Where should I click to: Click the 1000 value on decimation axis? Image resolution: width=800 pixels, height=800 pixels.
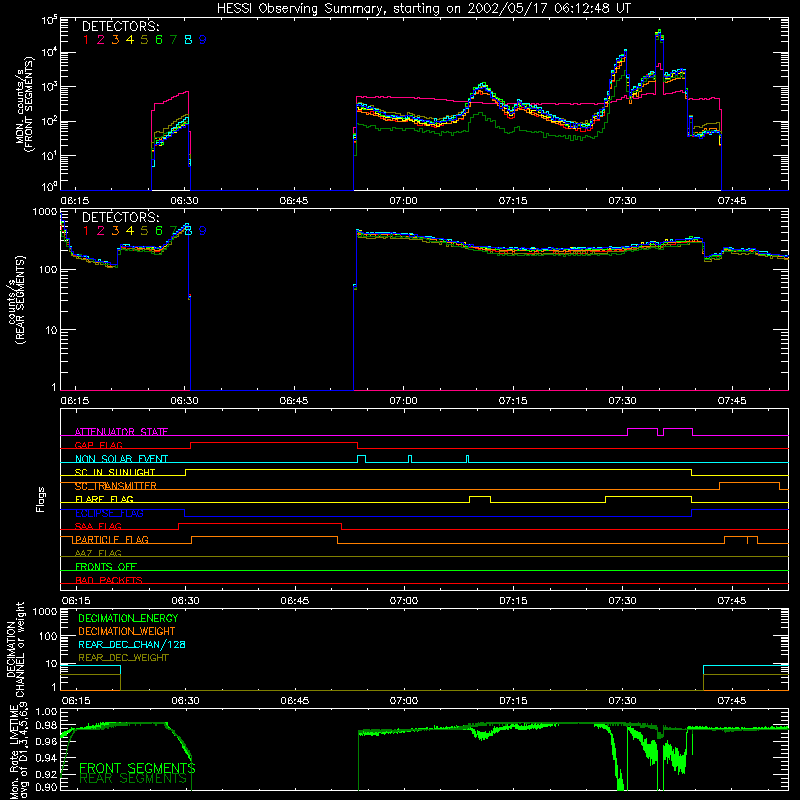click(44, 612)
